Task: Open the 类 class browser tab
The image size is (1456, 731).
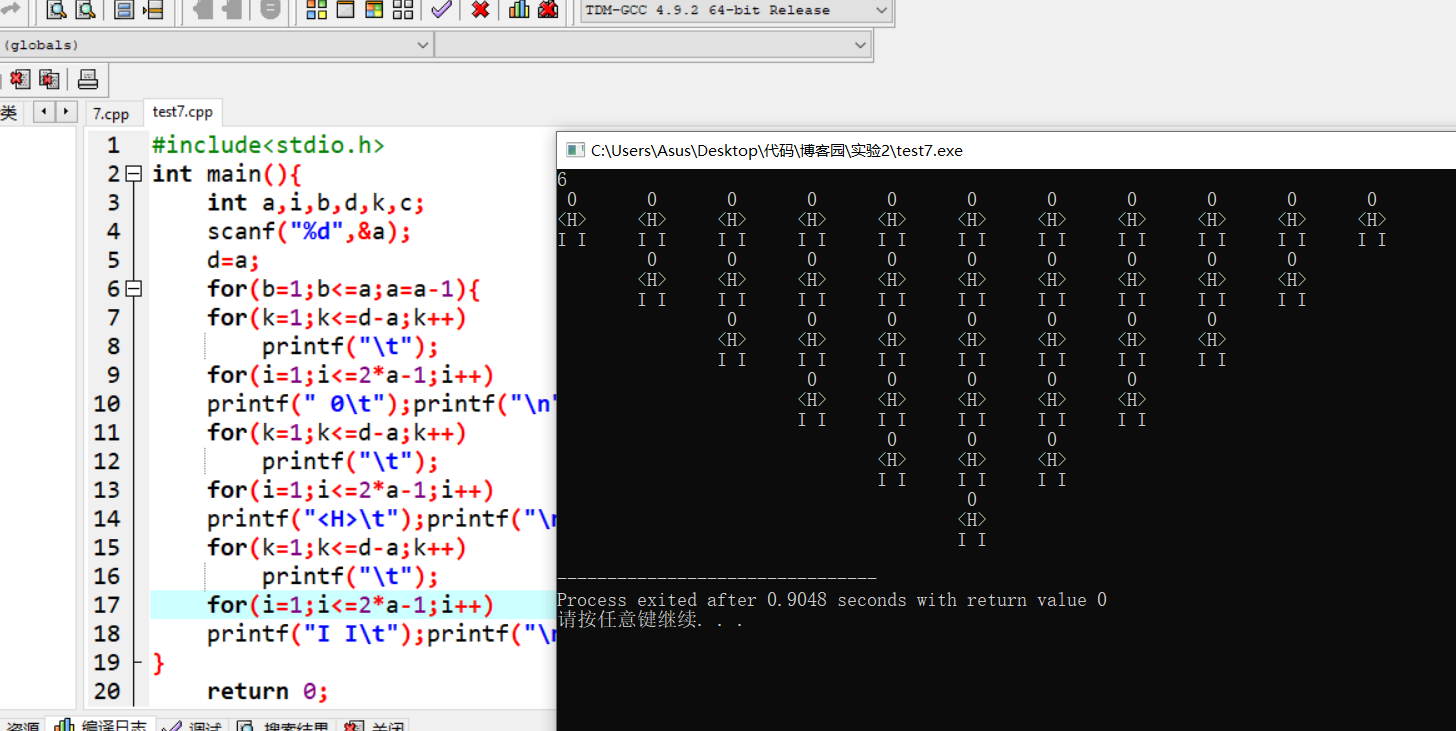Action: [x=9, y=113]
